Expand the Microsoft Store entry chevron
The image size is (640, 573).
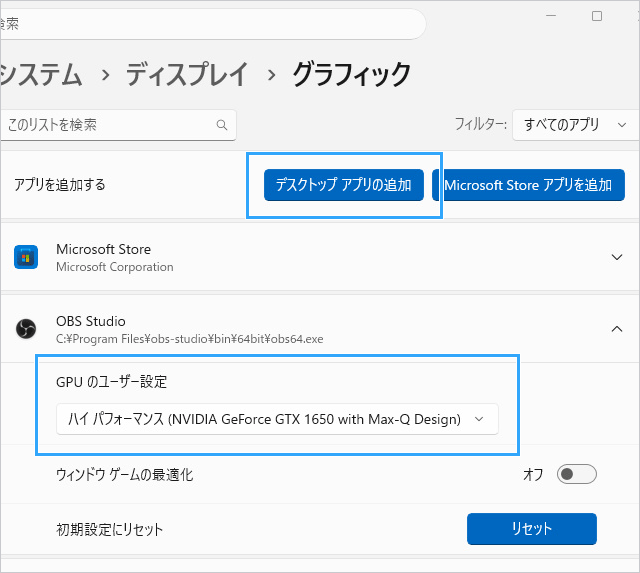tap(617, 257)
